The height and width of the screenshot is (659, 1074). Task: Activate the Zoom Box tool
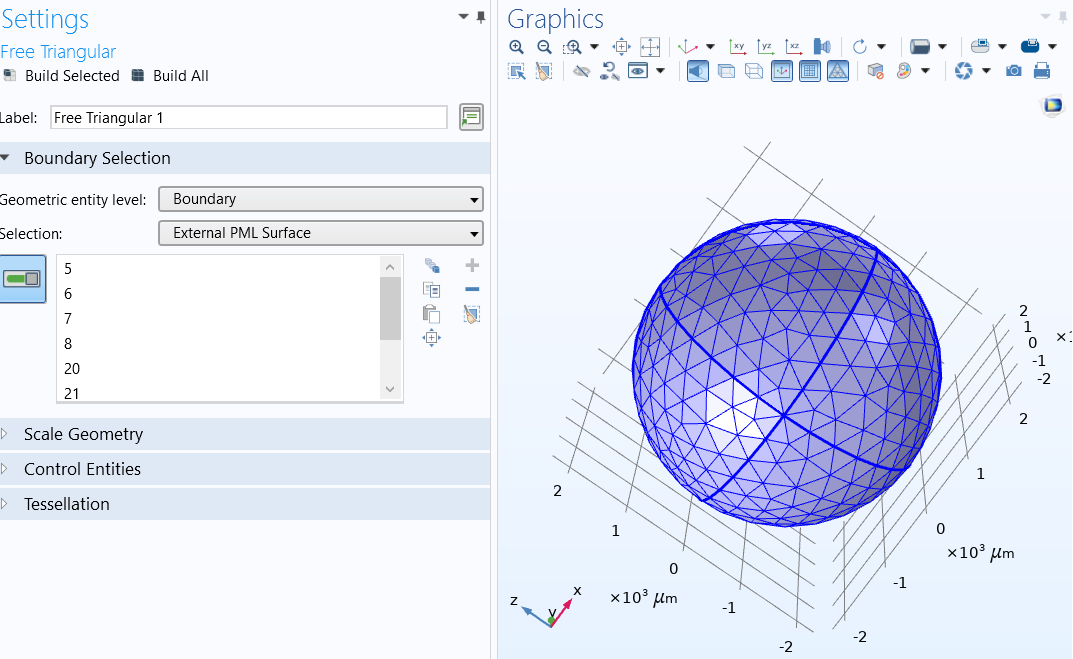[572, 47]
